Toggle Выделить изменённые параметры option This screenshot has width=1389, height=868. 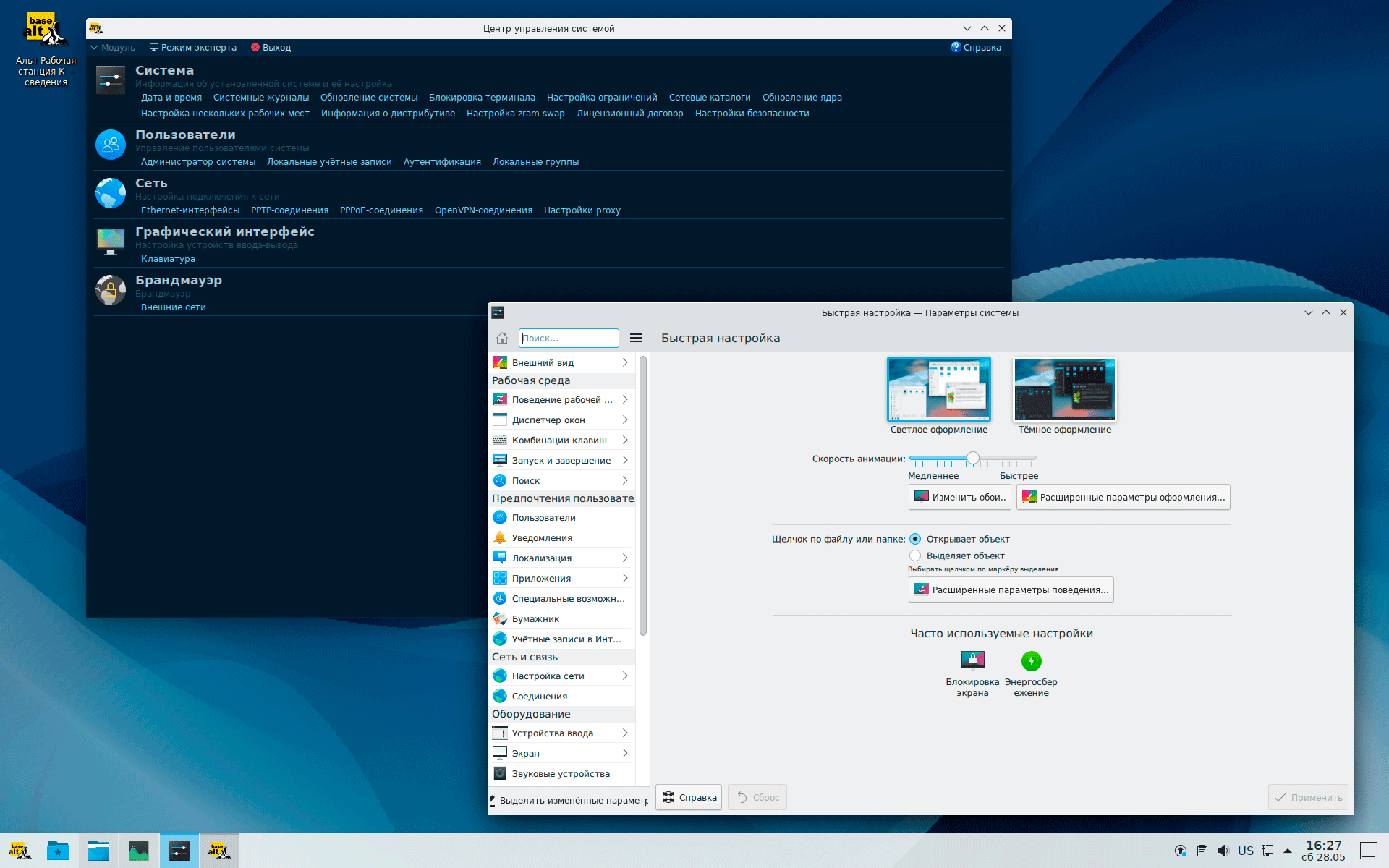pos(569,800)
